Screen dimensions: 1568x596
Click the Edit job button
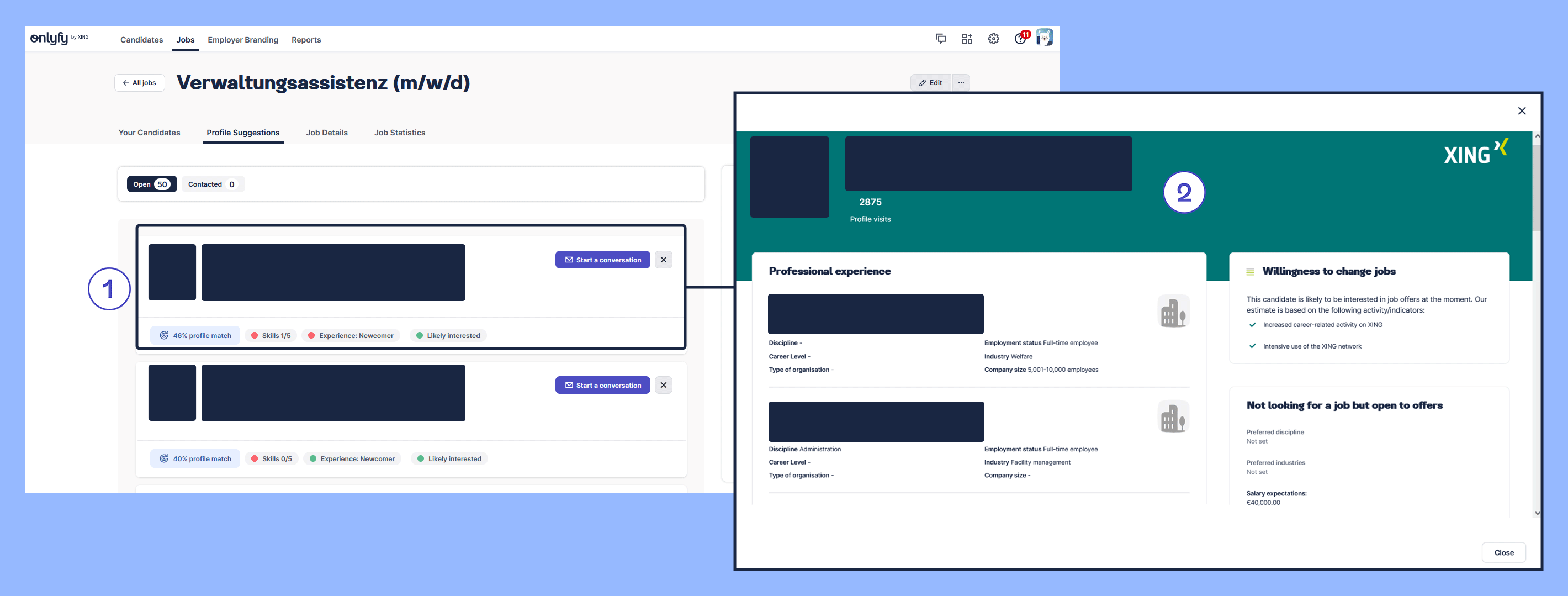[x=930, y=83]
